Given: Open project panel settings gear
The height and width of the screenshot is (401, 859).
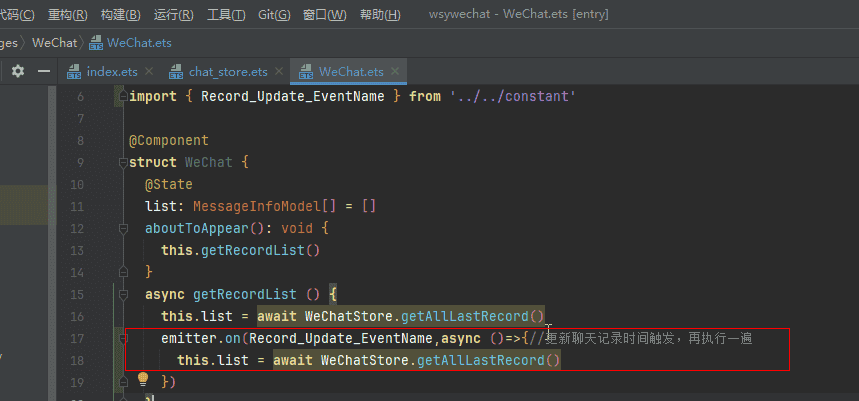Looking at the screenshot, I should coord(18,71).
